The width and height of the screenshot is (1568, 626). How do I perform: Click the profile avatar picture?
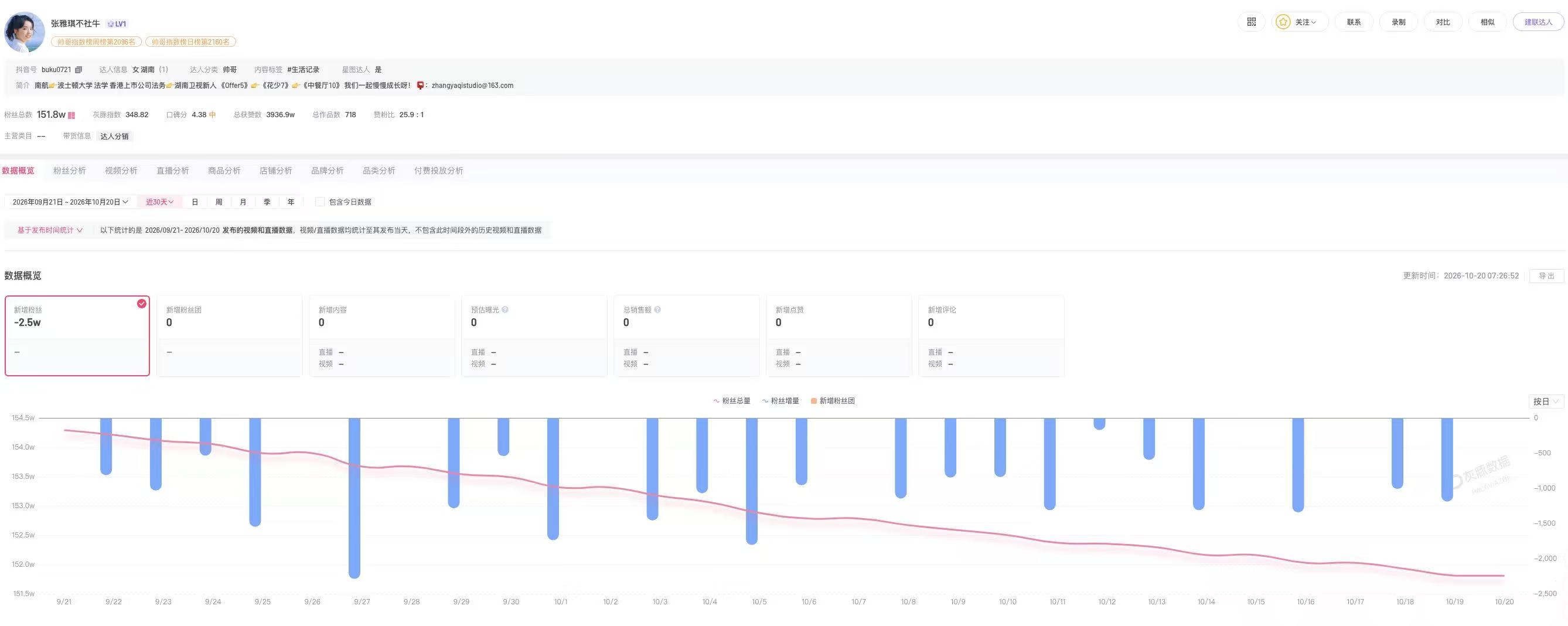pos(25,32)
